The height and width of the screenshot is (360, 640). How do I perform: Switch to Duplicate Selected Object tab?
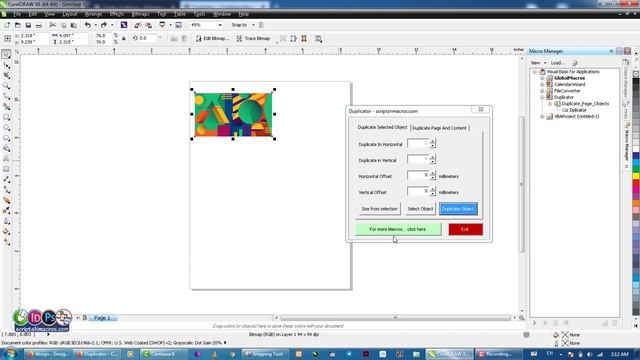[382, 127]
